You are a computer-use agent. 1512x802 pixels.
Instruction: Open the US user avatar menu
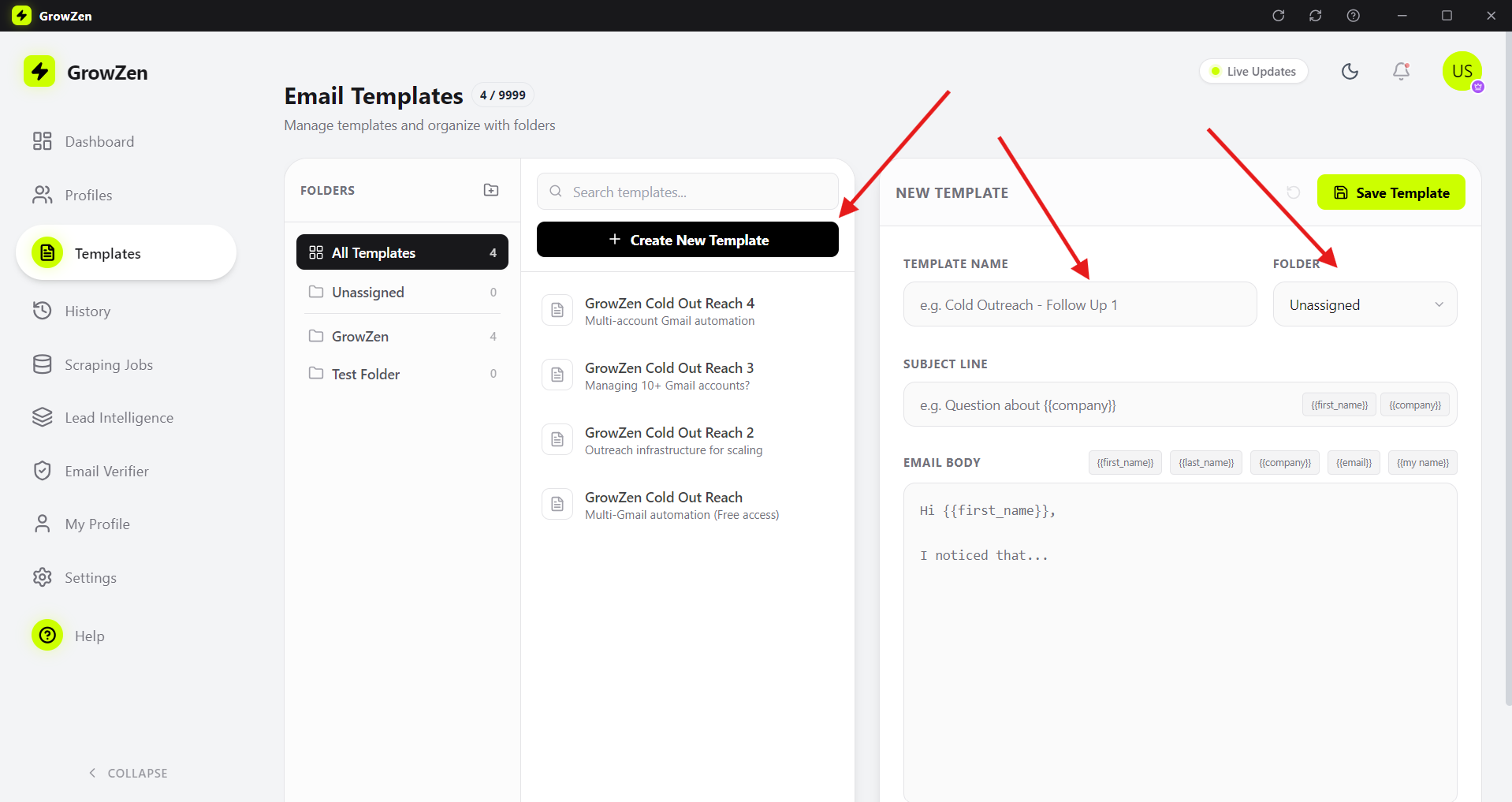tap(1462, 71)
